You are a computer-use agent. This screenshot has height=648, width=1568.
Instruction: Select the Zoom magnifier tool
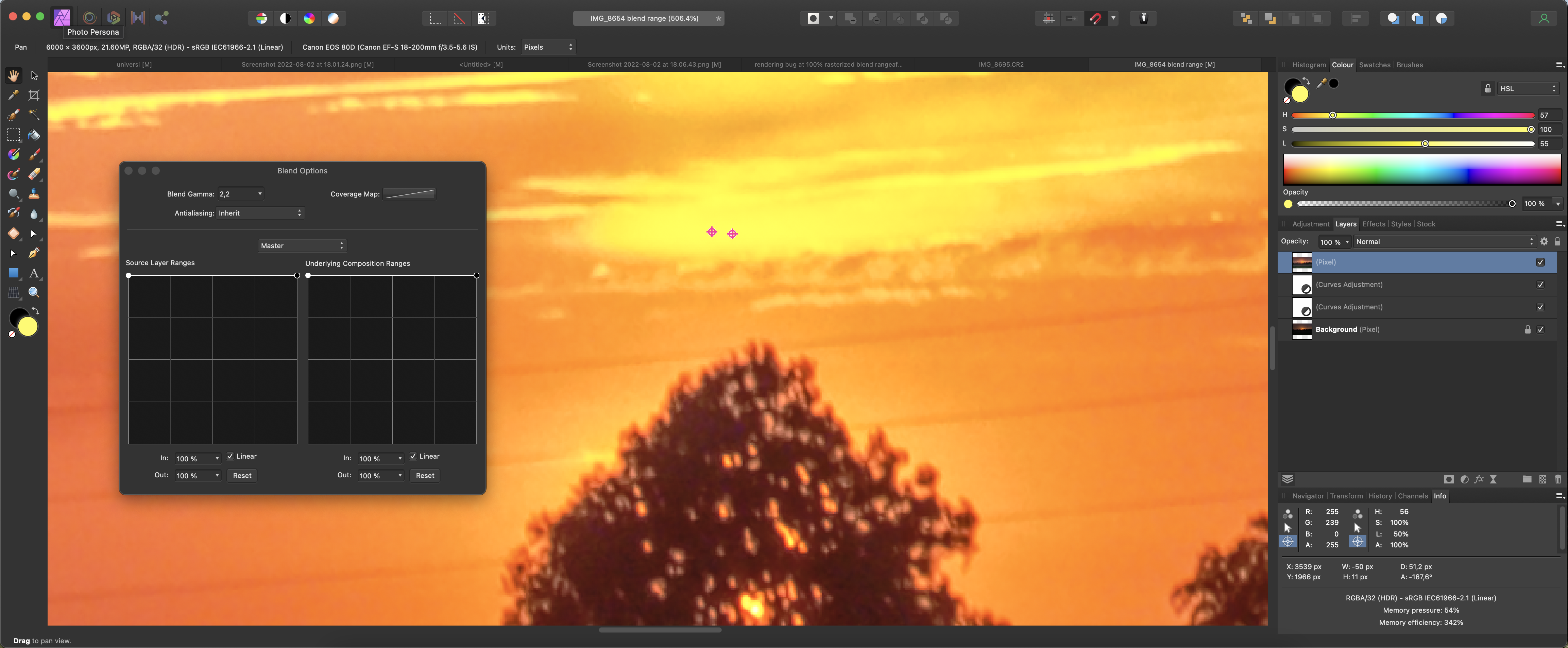coord(34,293)
